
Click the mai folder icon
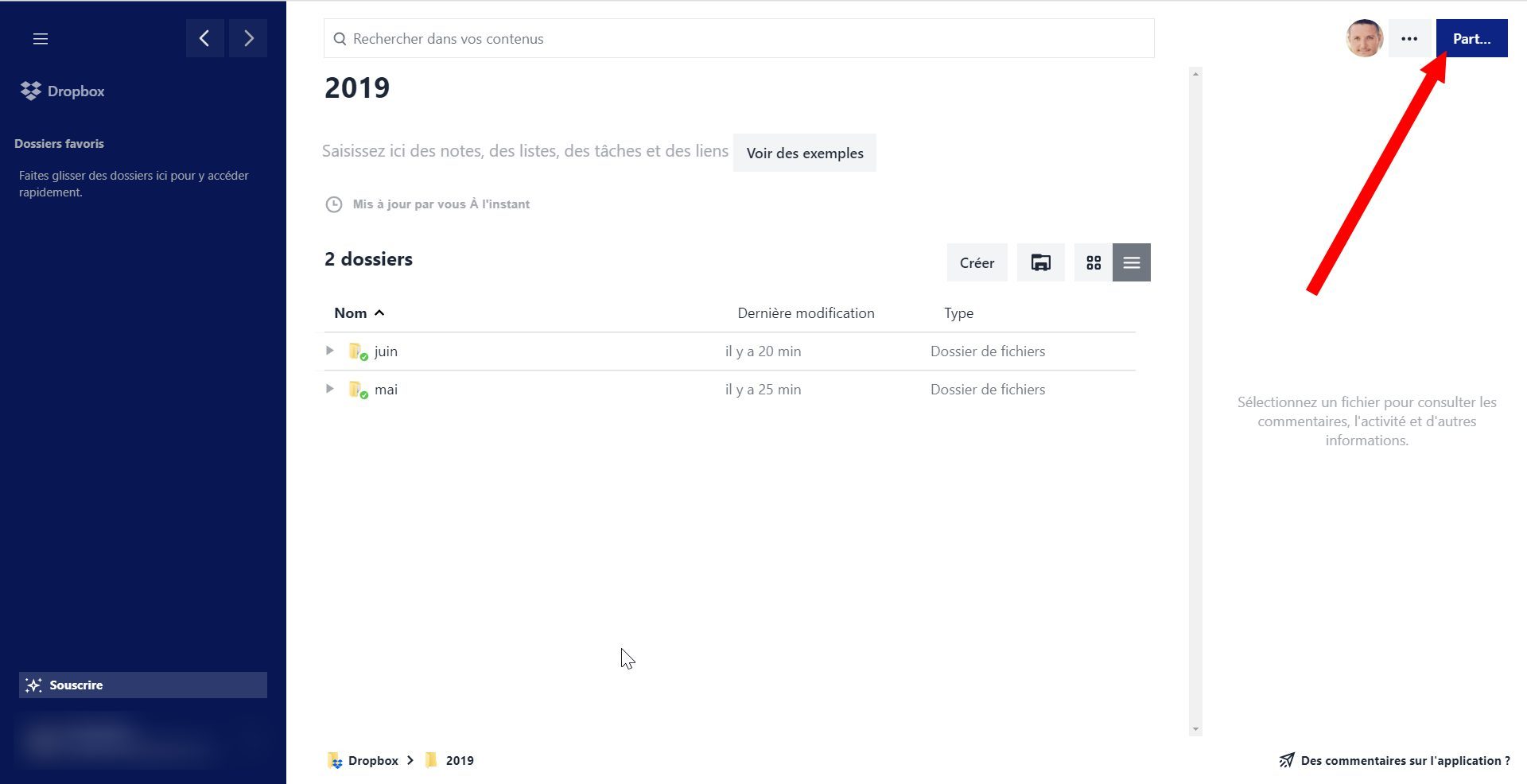[358, 390]
